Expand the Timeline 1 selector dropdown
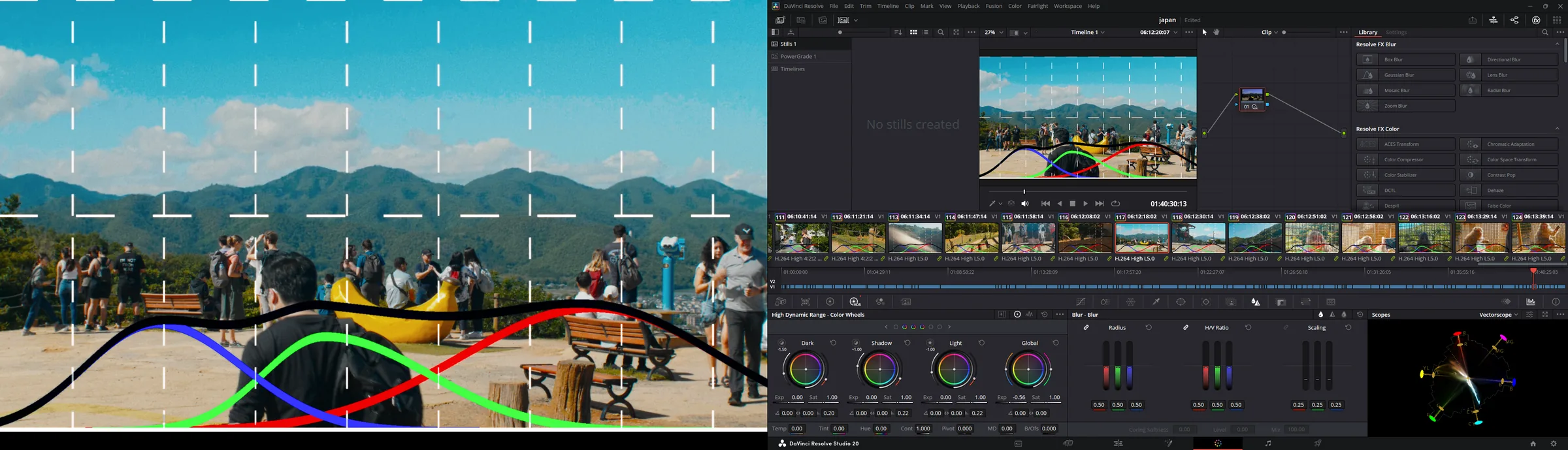The width and height of the screenshot is (1568, 450). pos(1088,32)
